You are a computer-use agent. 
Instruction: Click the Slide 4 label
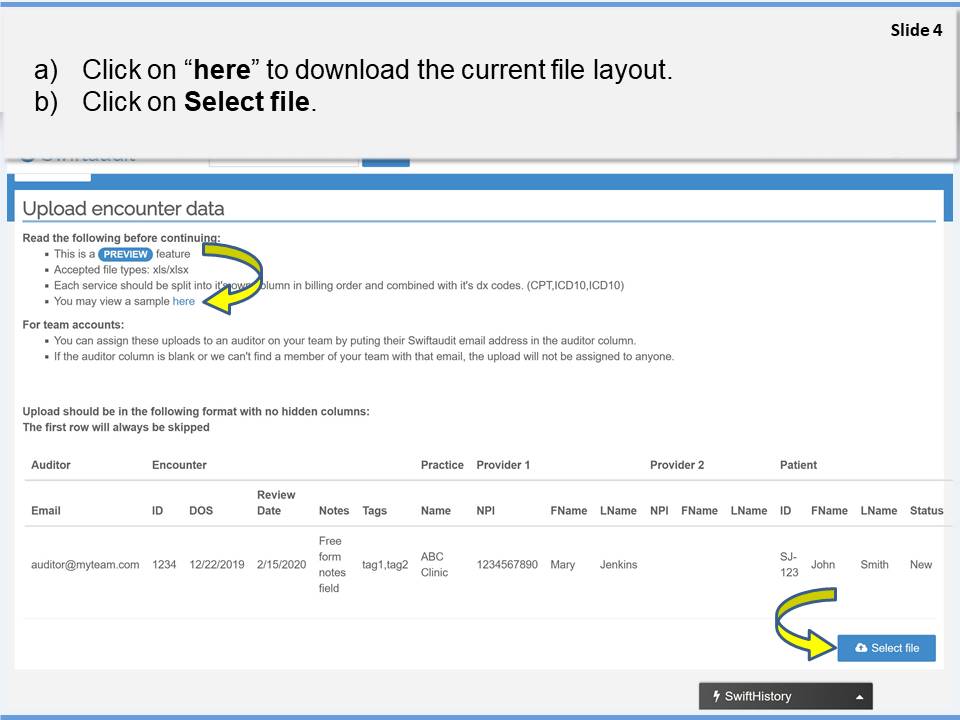coord(916,30)
